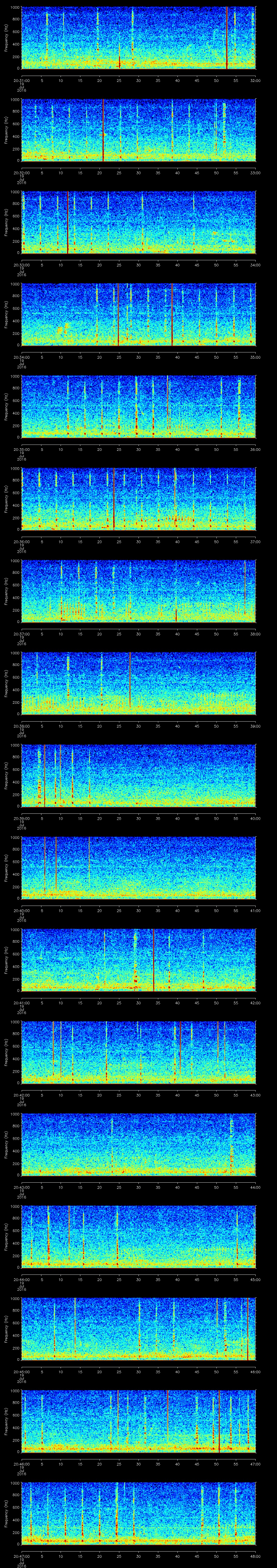Viewport: 277px width, 1568px height.
Task: Select the spectrogram starting at 20:41:00
Action: click(139, 960)
